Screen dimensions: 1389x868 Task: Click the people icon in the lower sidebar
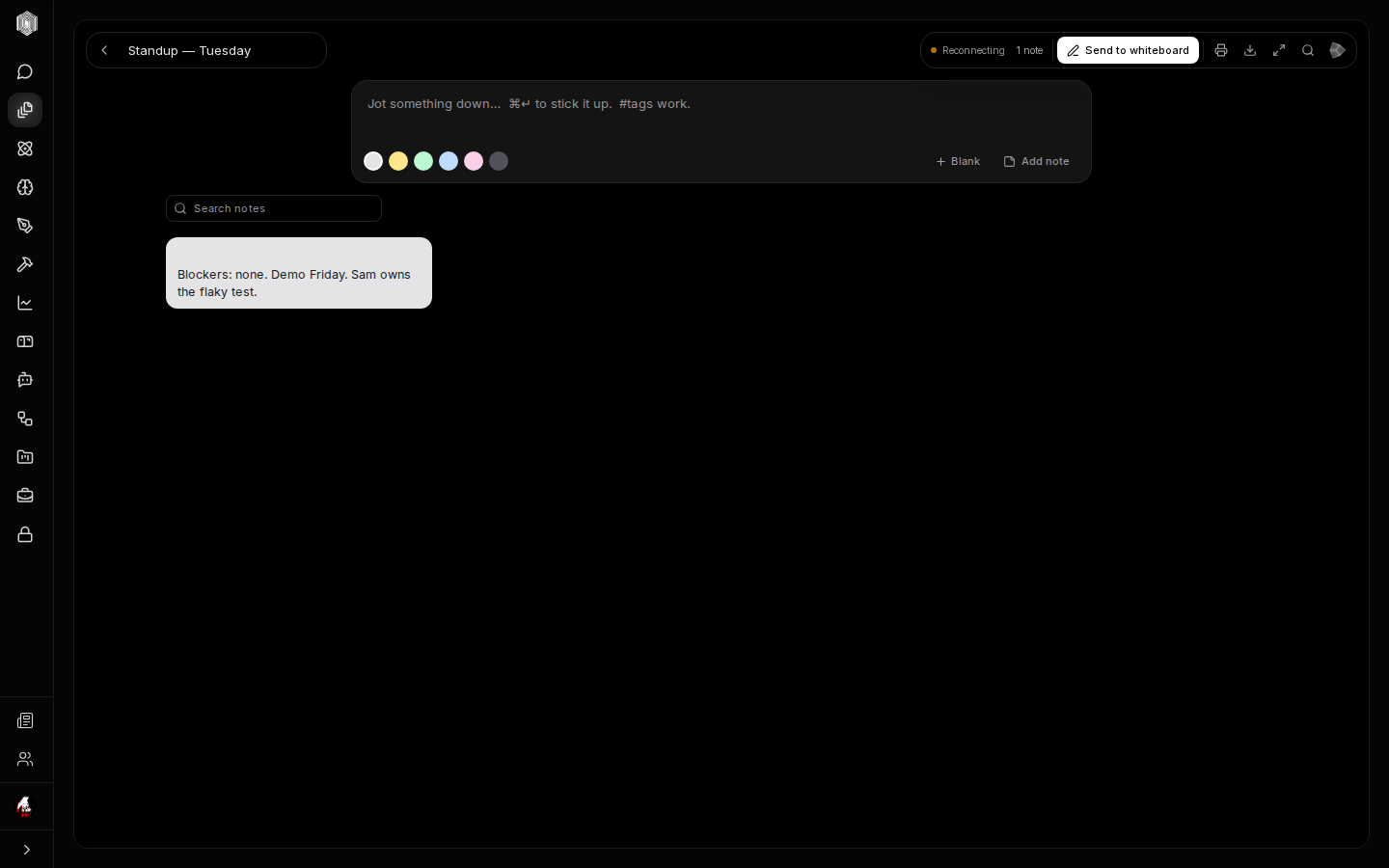[x=25, y=759]
